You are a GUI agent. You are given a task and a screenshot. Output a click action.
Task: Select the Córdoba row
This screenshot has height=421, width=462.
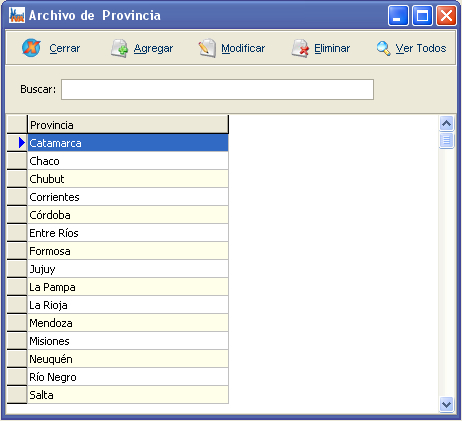tap(128, 215)
